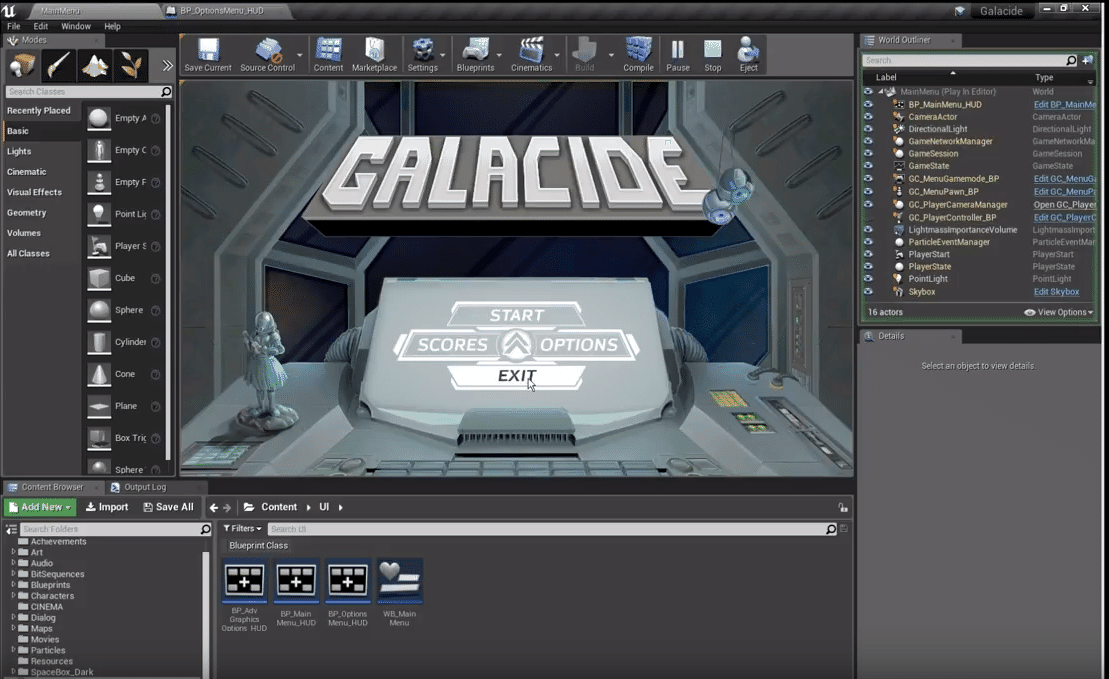
Task: Open the Cinematics toolbar icon
Action: pos(531,54)
